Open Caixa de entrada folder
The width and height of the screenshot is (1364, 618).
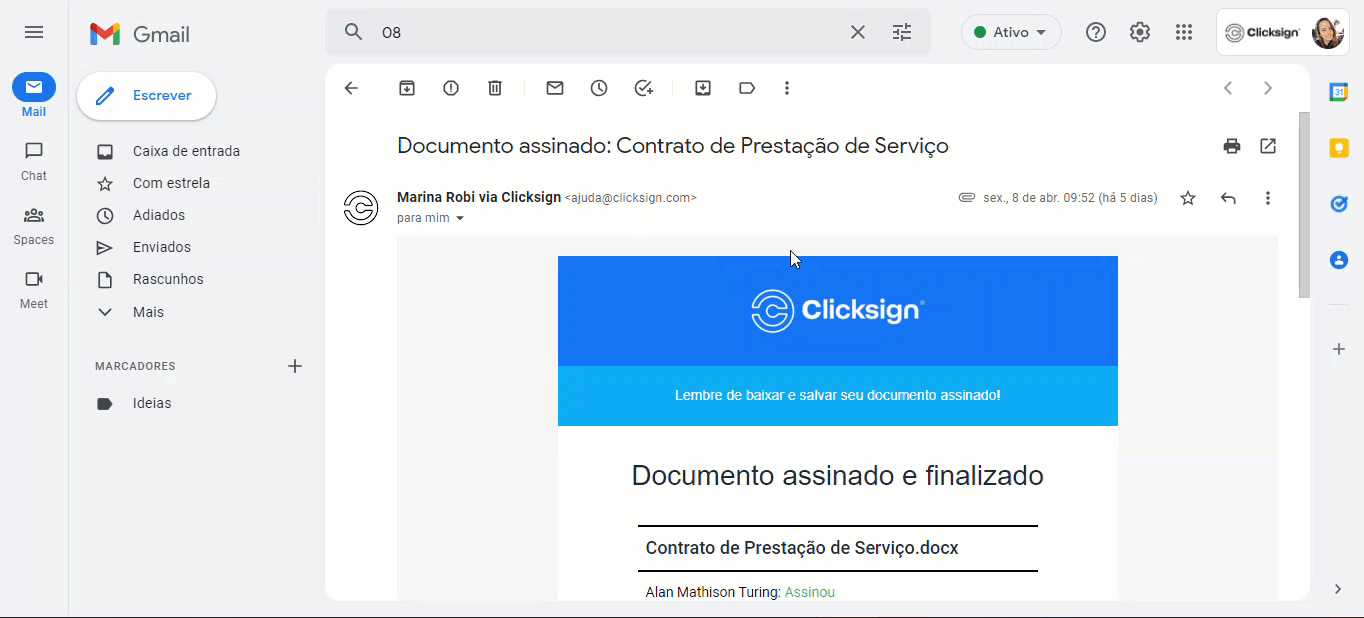coord(185,151)
